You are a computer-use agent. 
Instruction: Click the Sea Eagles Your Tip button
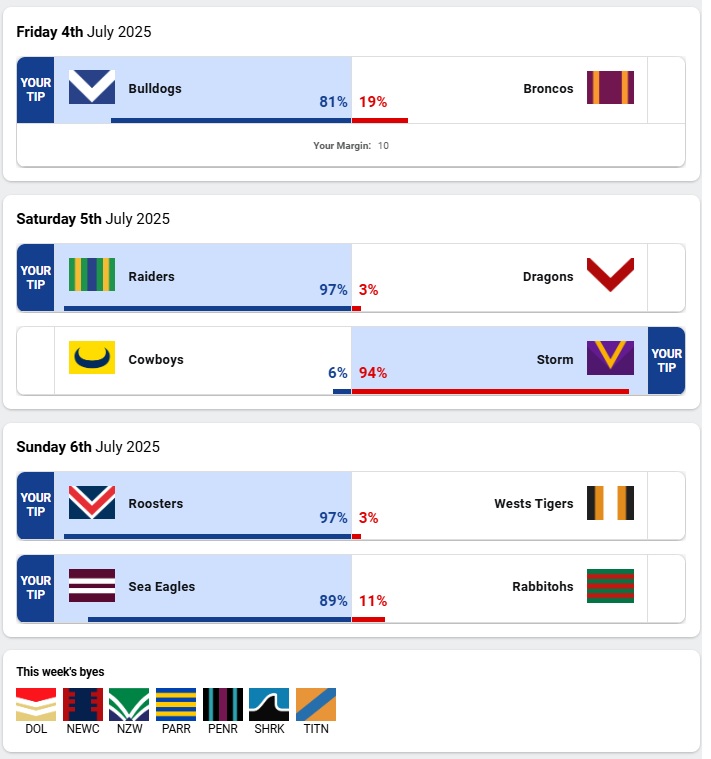tap(36, 587)
